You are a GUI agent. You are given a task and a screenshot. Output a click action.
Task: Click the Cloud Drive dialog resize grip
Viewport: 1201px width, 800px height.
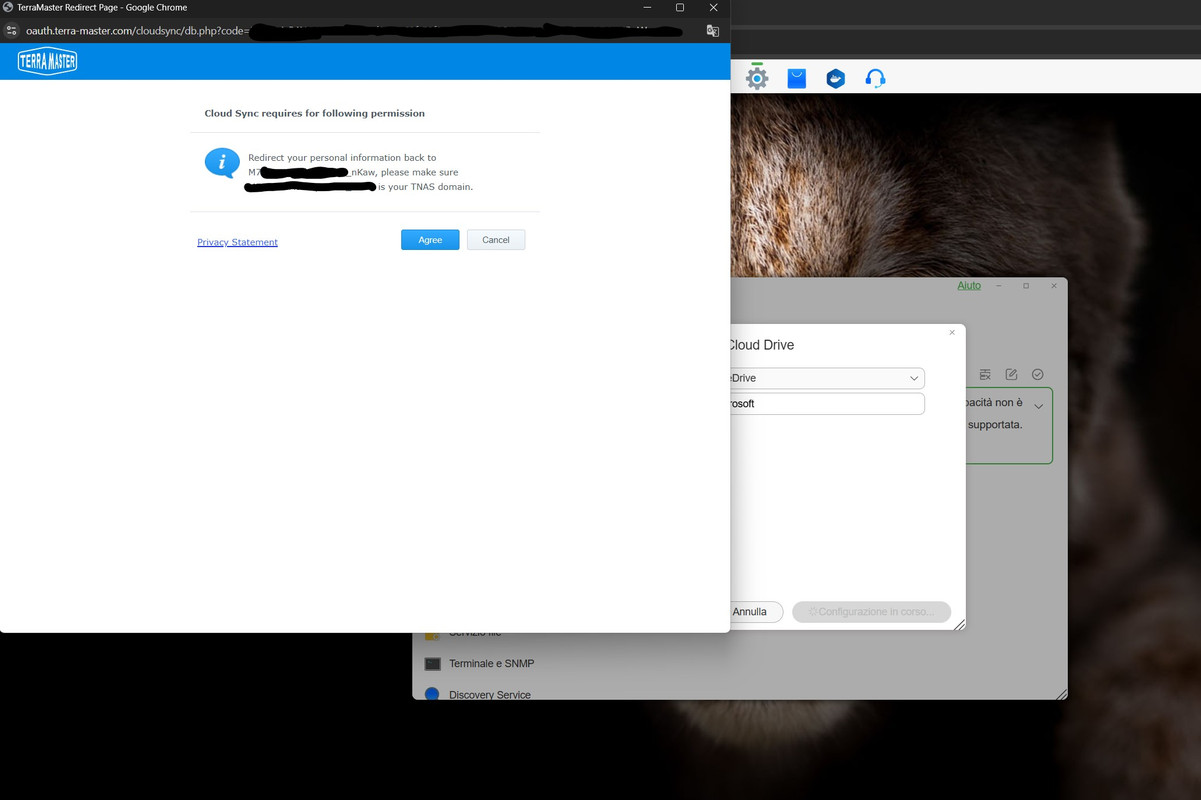coord(960,625)
